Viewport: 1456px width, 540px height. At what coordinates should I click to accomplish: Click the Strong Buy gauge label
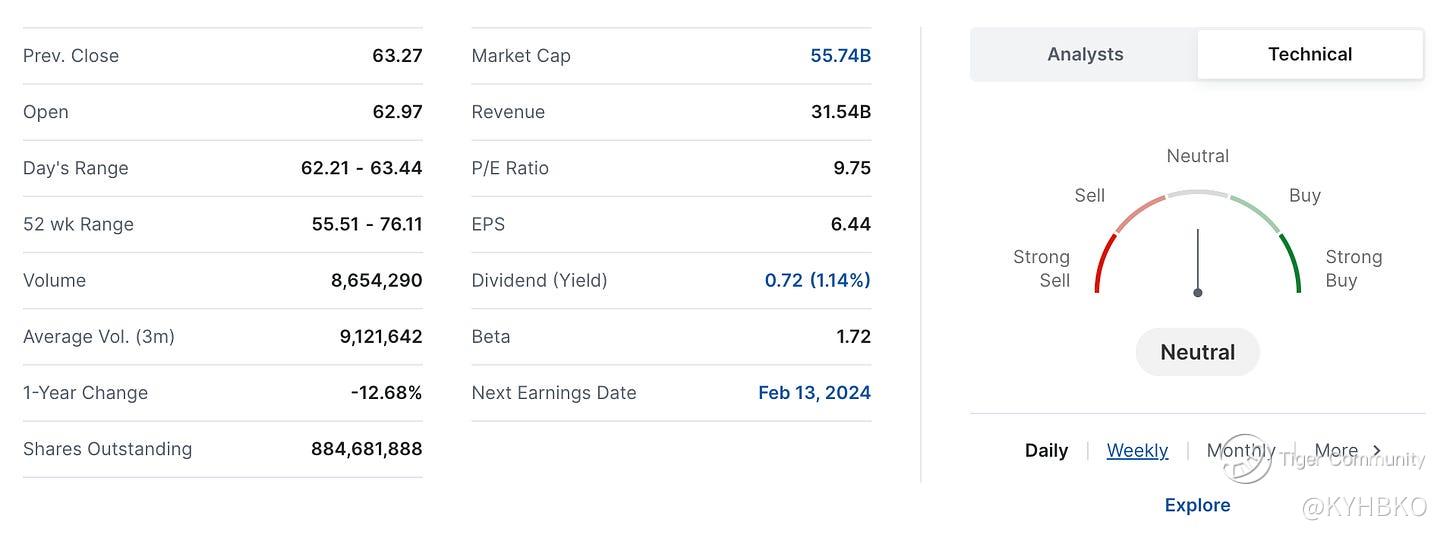[1353, 269]
